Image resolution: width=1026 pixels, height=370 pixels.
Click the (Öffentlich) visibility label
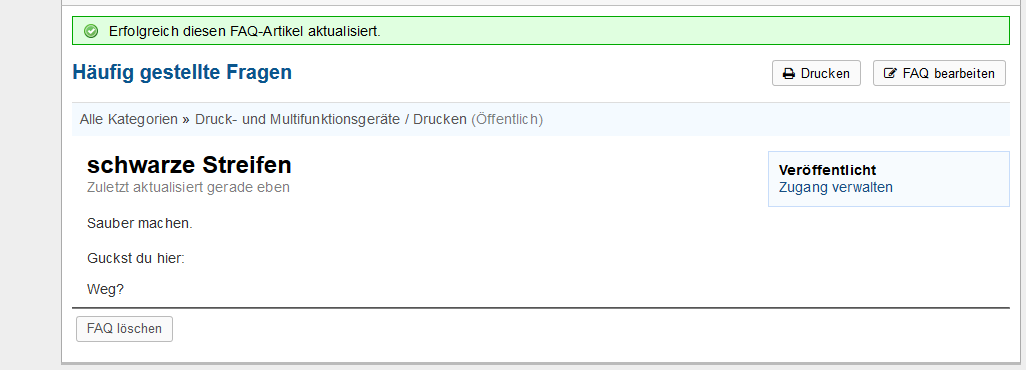pos(507,119)
